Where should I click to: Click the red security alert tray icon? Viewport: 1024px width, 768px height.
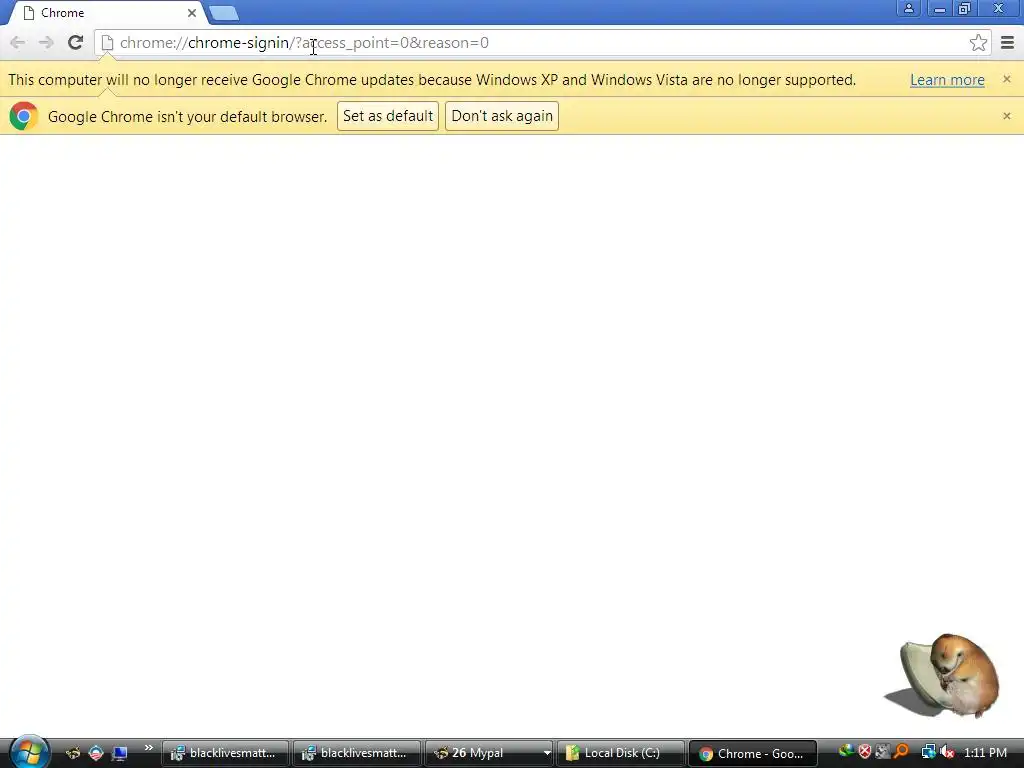tap(865, 752)
